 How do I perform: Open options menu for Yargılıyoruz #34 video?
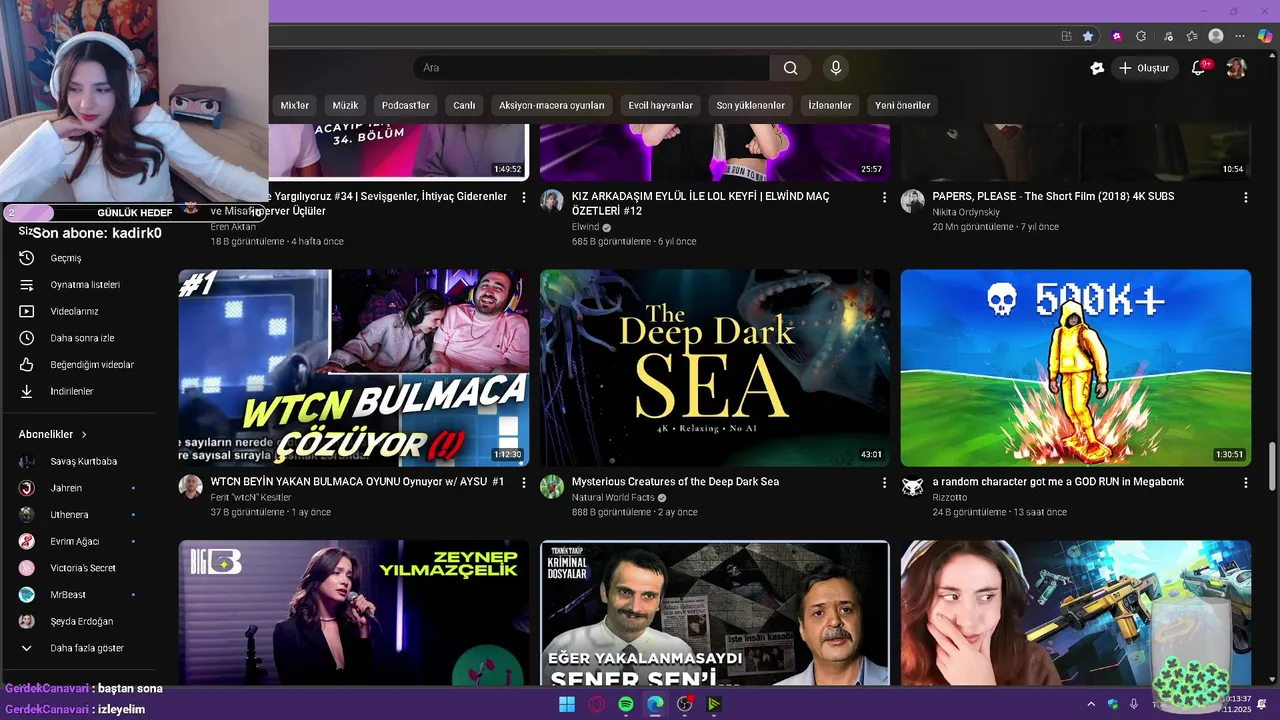(x=523, y=198)
